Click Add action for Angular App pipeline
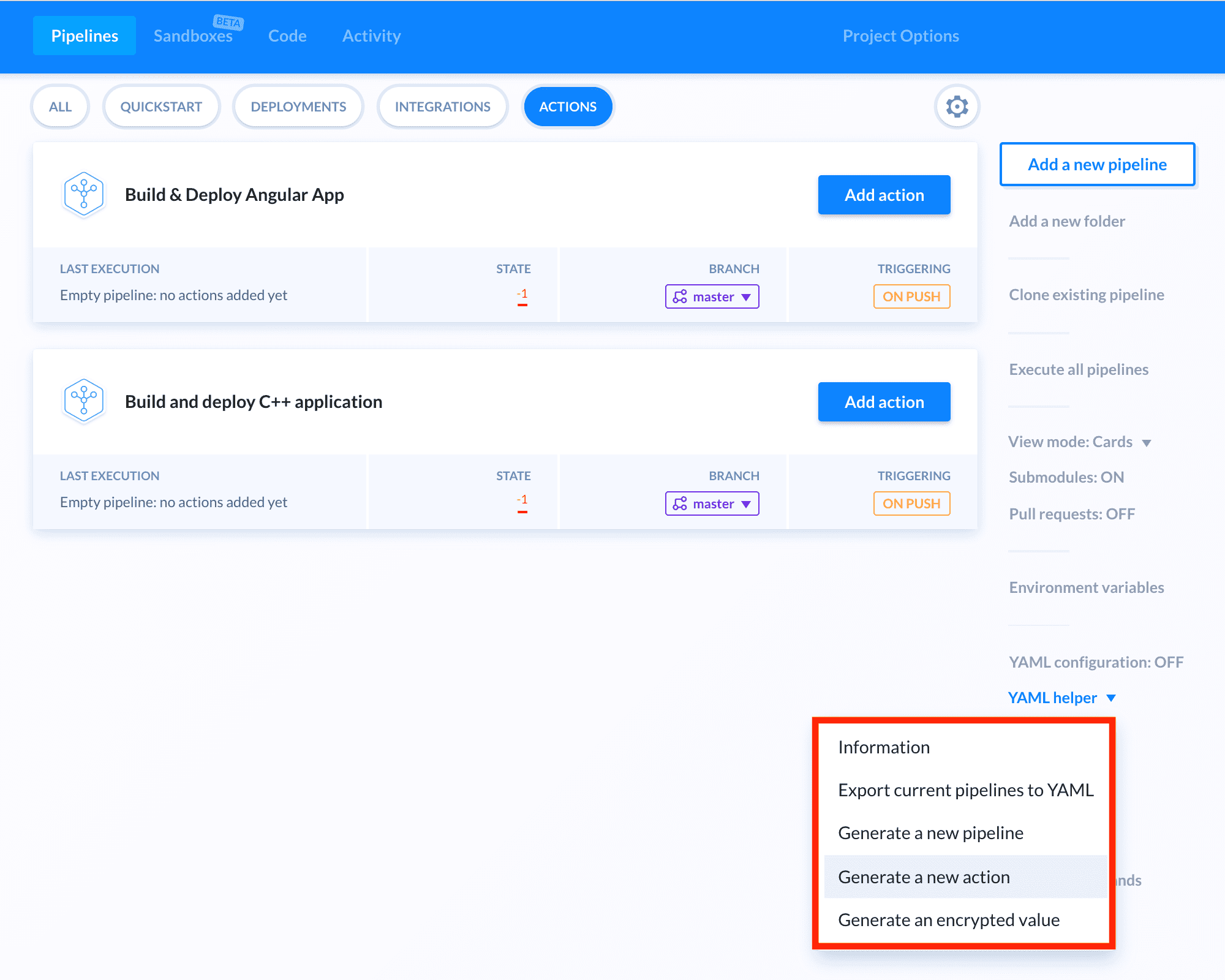 pyautogui.click(x=884, y=194)
